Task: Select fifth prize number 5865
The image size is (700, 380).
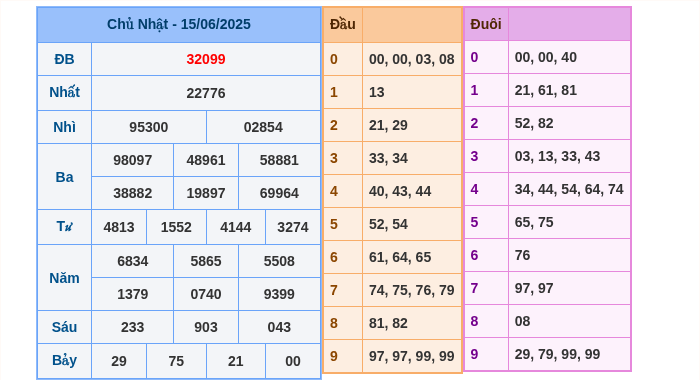Action: point(206,261)
